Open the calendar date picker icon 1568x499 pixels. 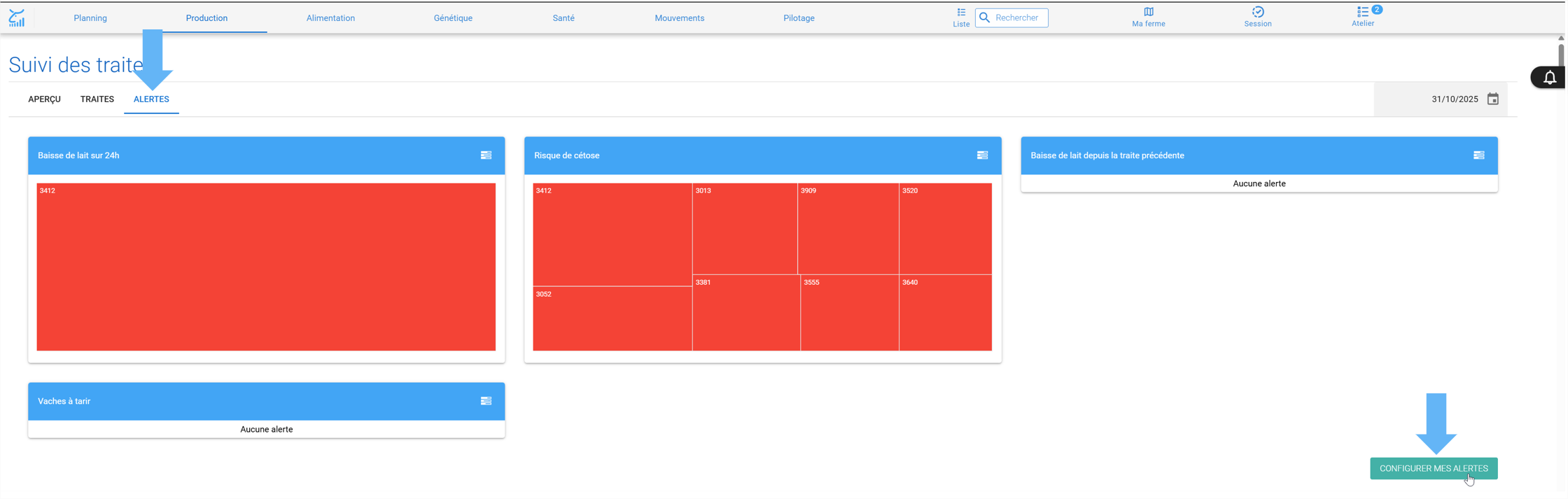(x=1493, y=99)
